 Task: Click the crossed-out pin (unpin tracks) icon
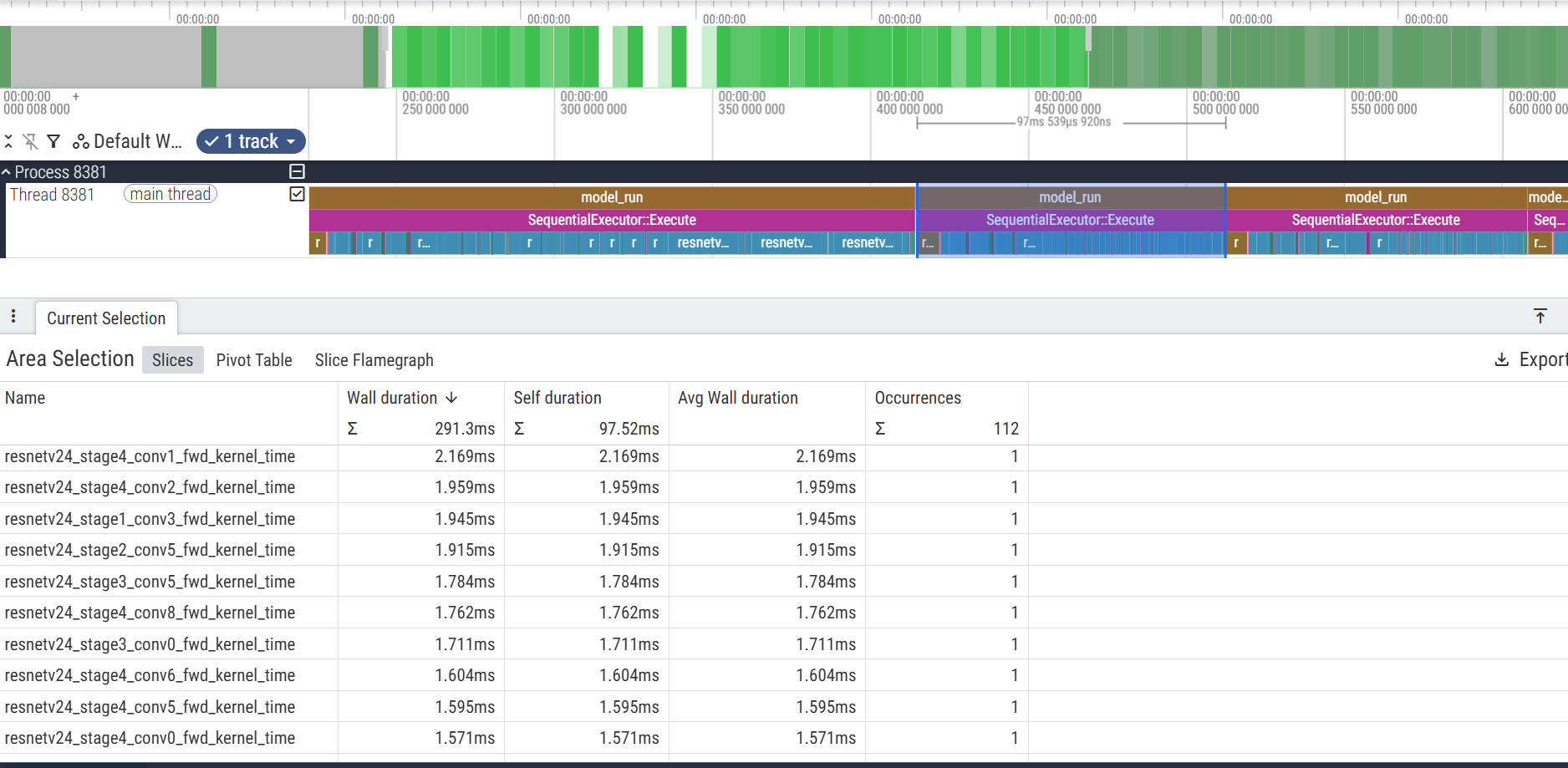pyautogui.click(x=31, y=141)
